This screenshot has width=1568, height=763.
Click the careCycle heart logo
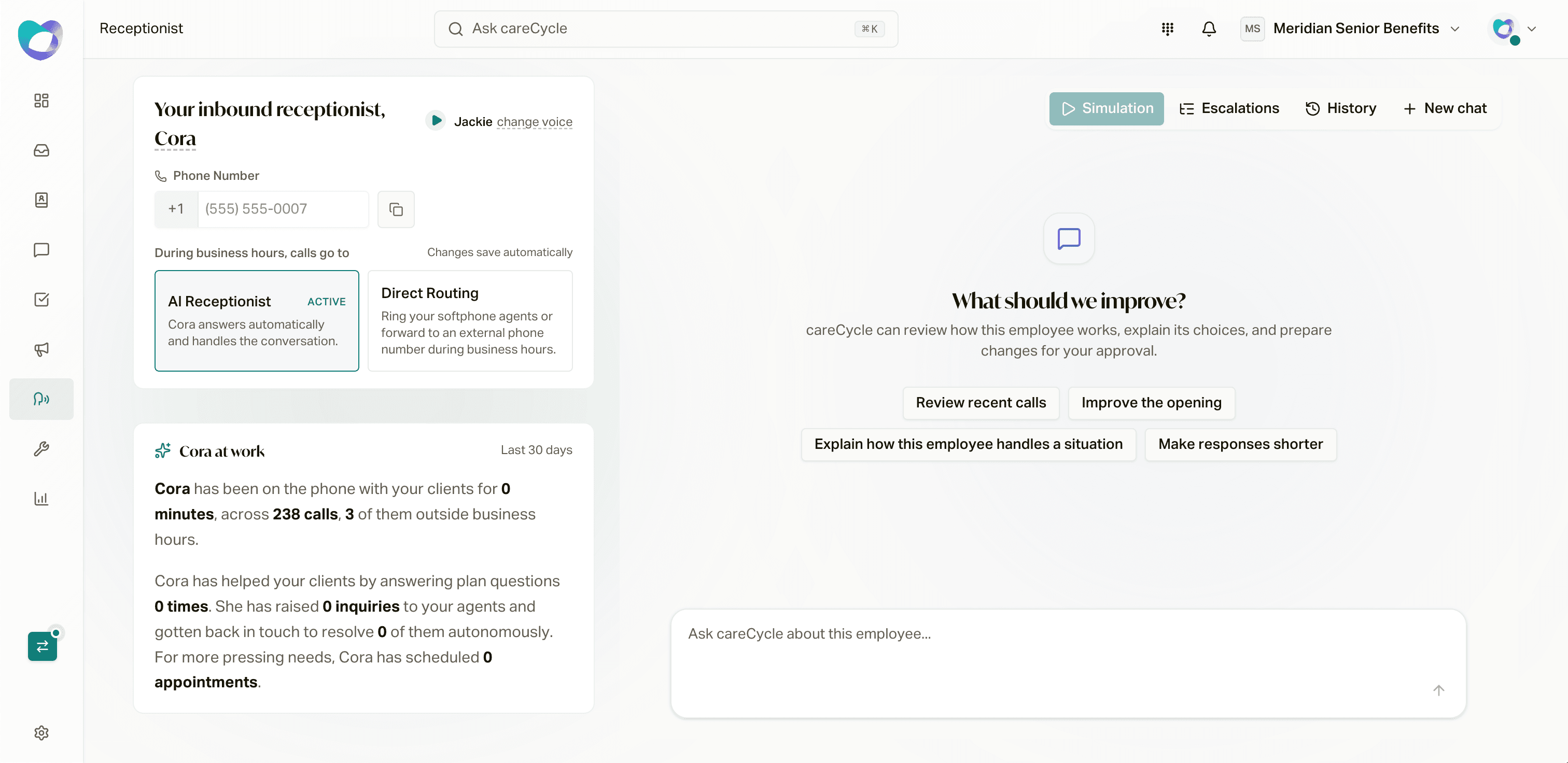click(x=40, y=39)
